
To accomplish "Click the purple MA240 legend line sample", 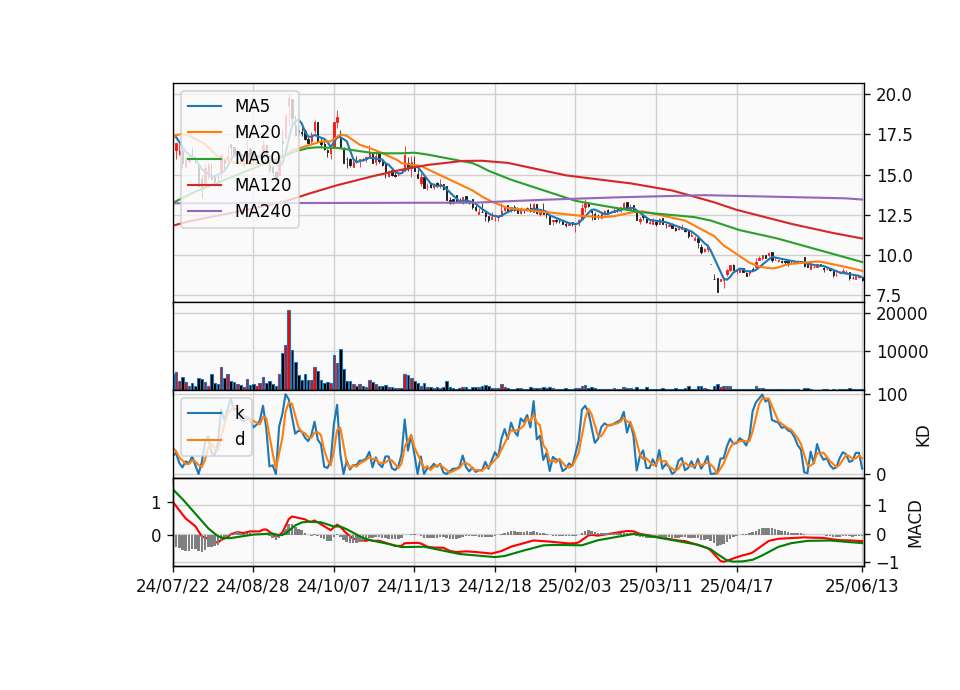I will (204, 211).
